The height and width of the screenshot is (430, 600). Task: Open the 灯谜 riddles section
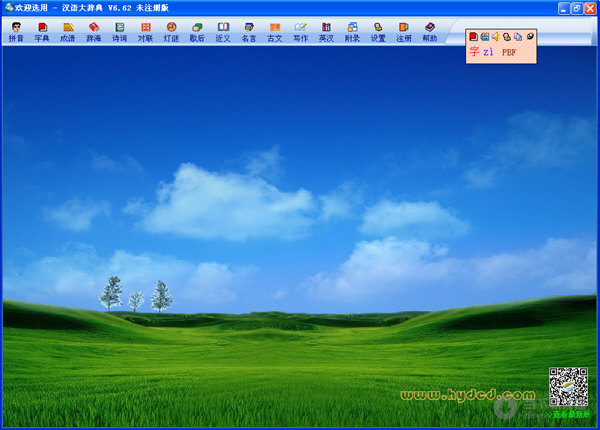[x=171, y=32]
